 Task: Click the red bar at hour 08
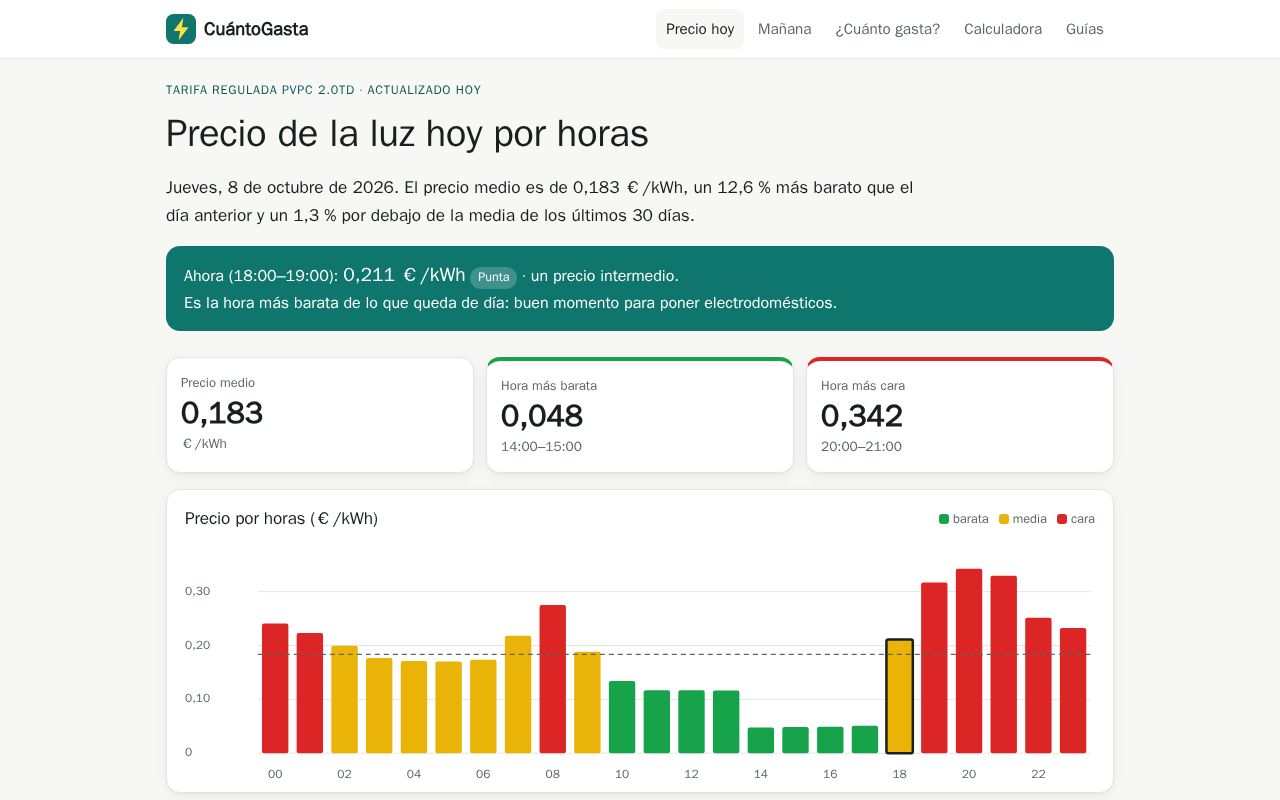point(553,679)
